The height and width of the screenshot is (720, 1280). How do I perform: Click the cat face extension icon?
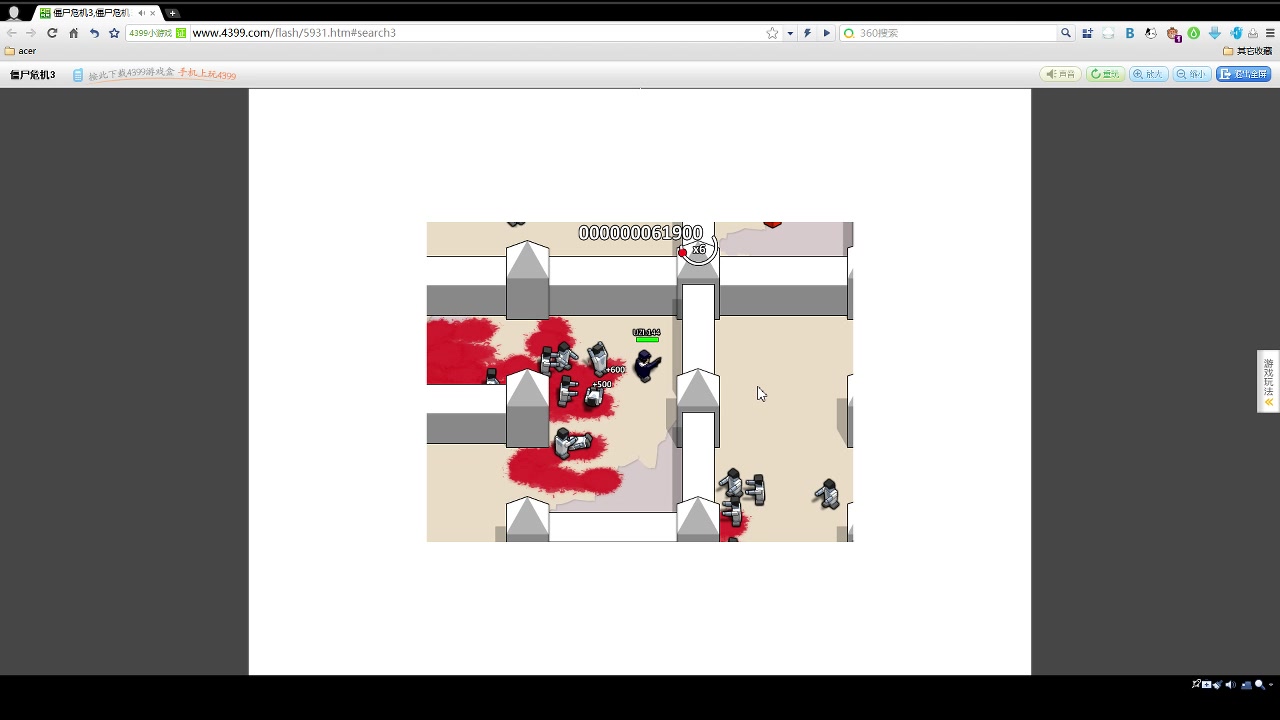pyautogui.click(x=1151, y=33)
